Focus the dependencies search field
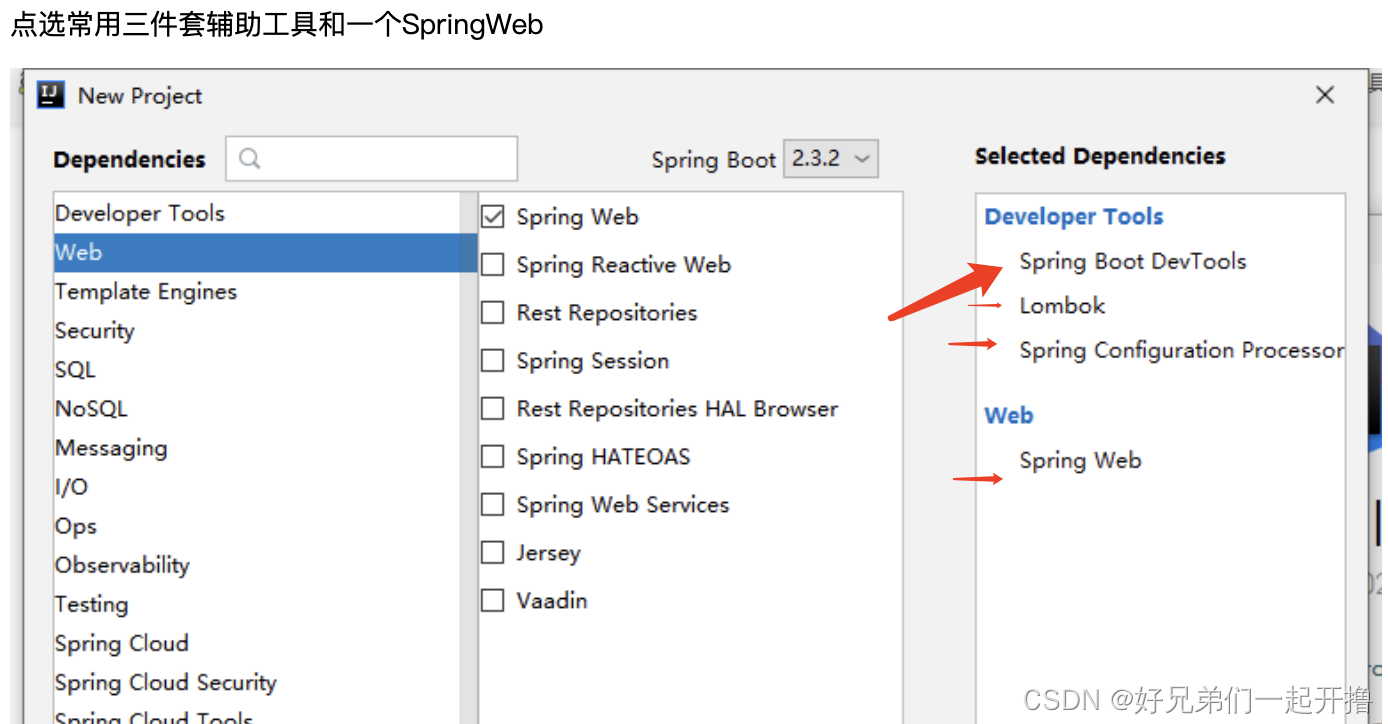Image resolution: width=1388 pixels, height=724 pixels. (x=371, y=159)
